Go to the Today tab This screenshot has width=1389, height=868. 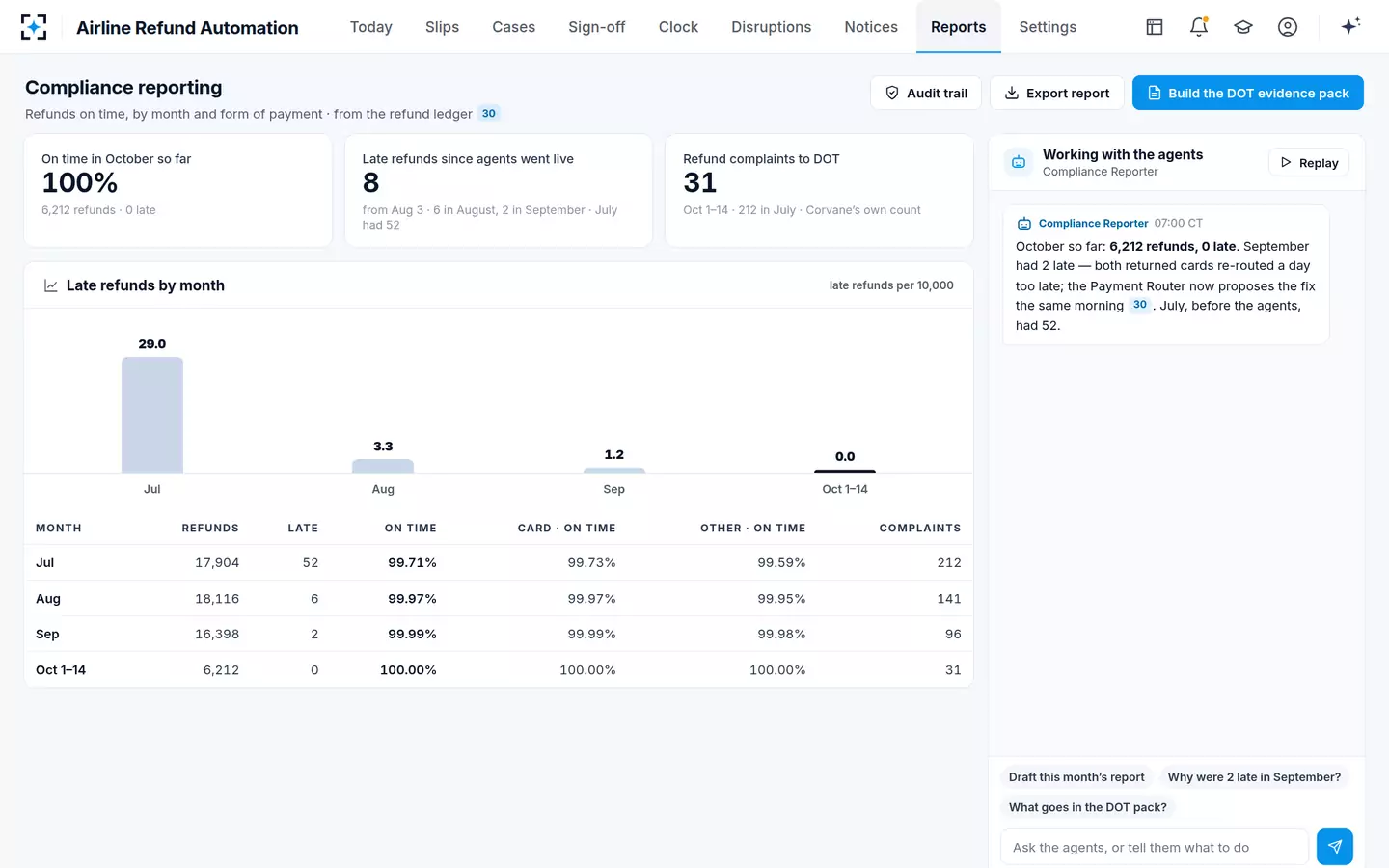[x=371, y=27]
